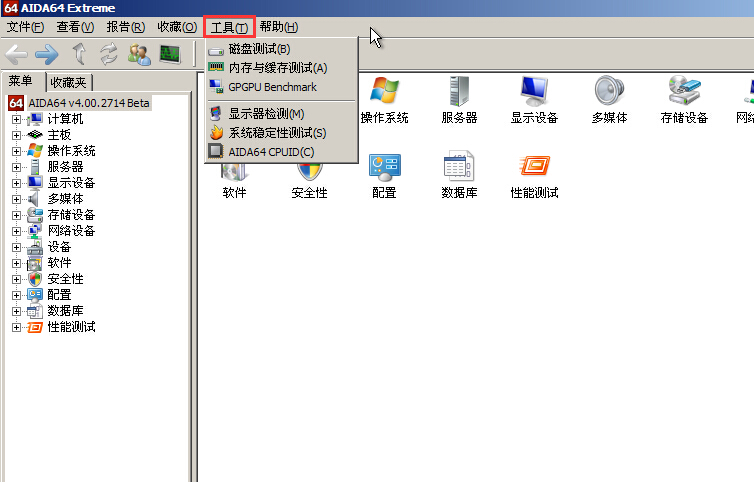
Task: Select 安全性 in the tree
Action: pyautogui.click(x=65, y=279)
